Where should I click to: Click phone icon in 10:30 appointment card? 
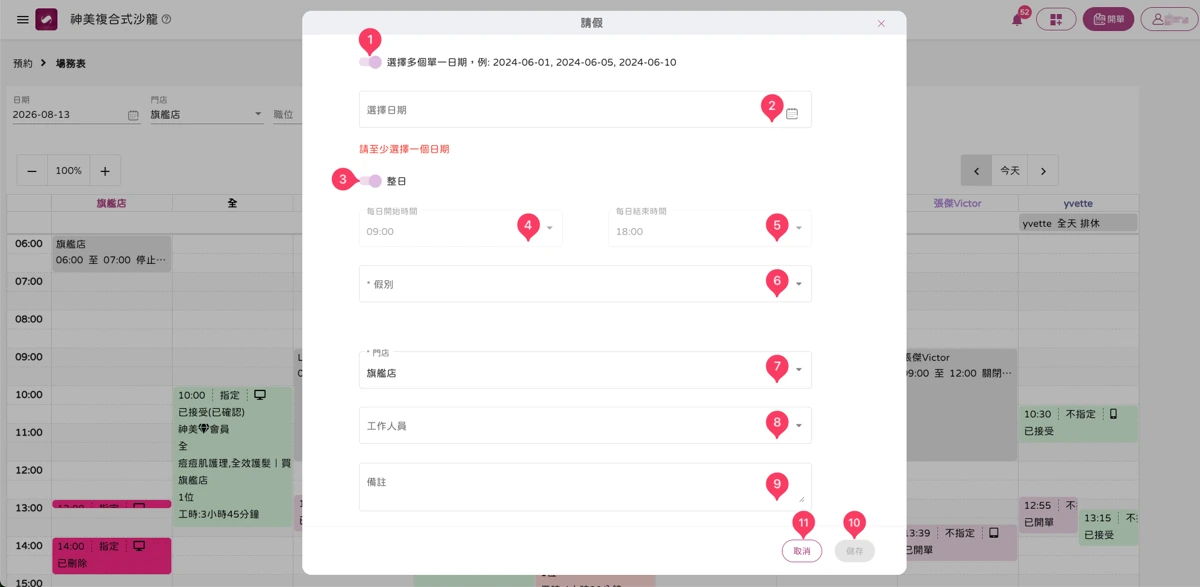1114,413
